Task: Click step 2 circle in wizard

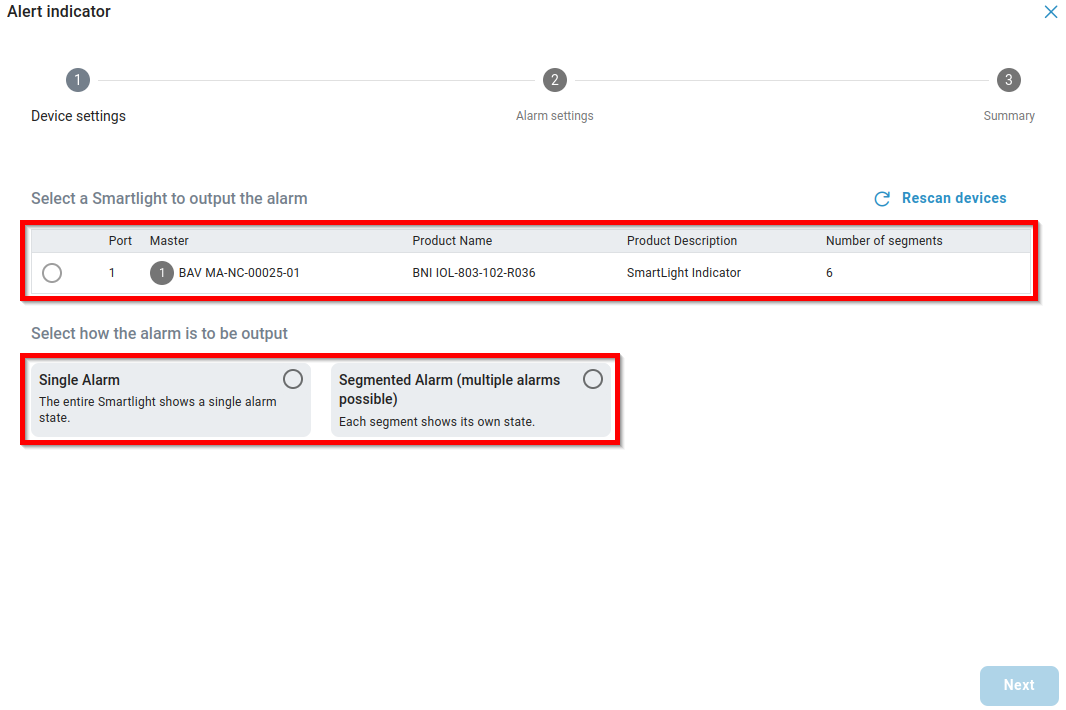Action: coord(554,80)
